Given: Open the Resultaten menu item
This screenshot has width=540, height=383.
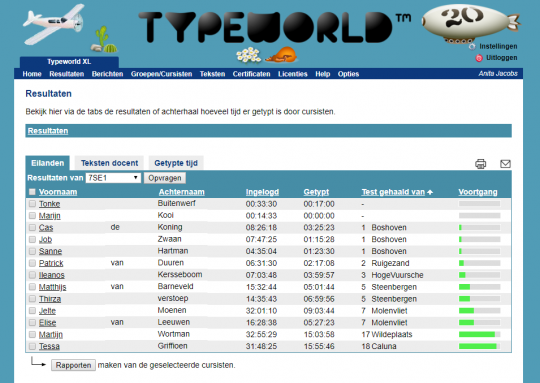Looking at the screenshot, I should click(x=66, y=74).
